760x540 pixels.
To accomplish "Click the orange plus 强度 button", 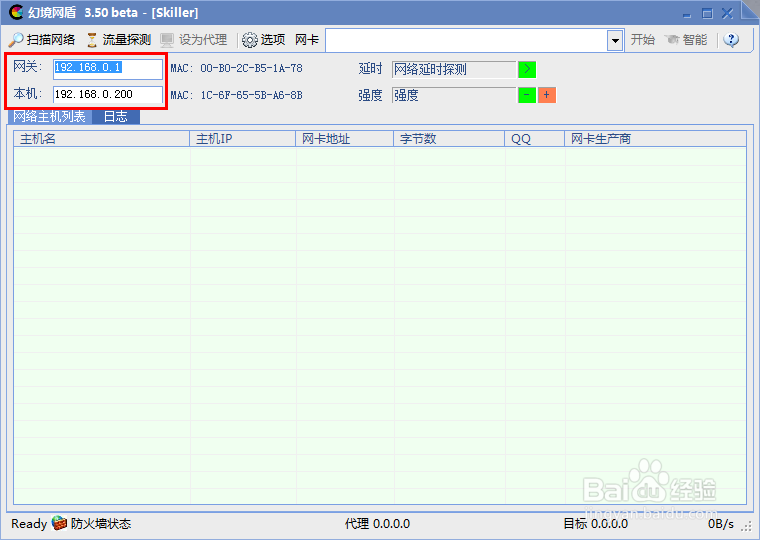I will [x=547, y=95].
